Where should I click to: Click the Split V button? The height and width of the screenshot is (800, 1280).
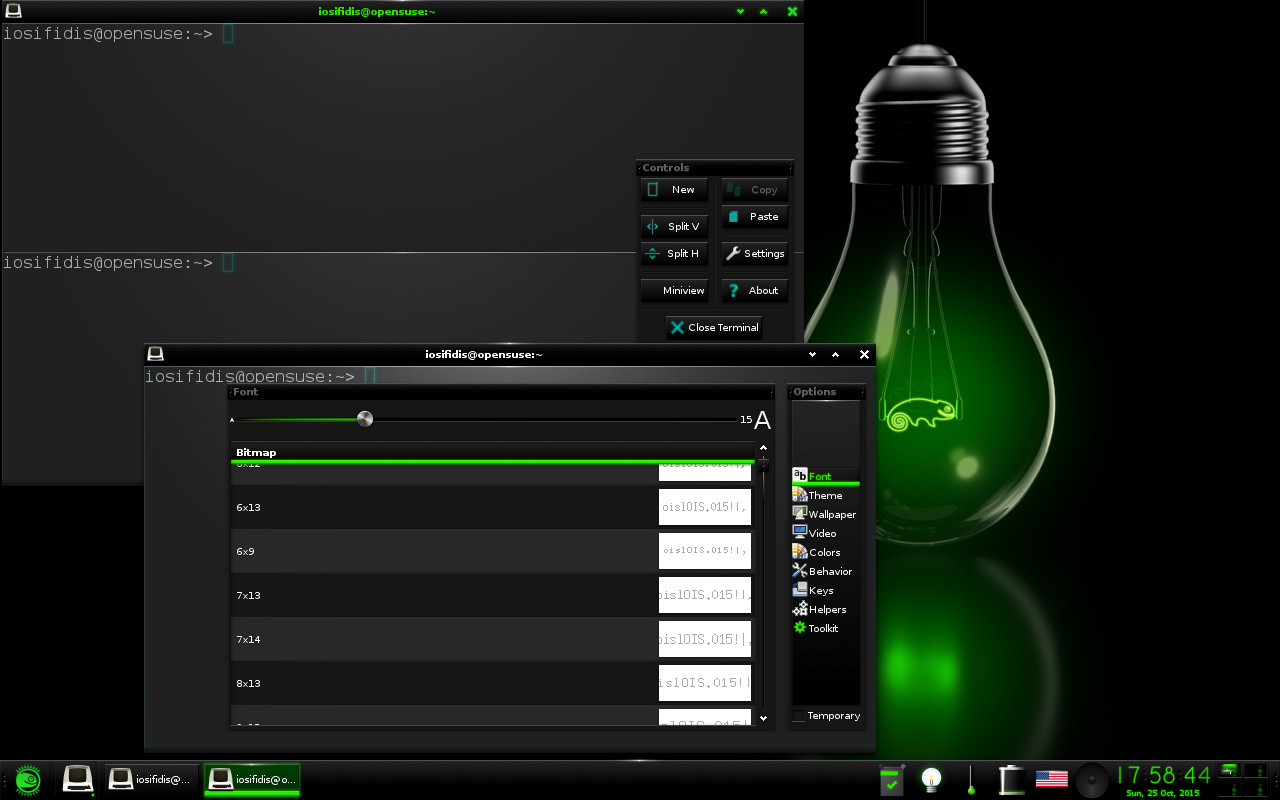click(x=674, y=227)
